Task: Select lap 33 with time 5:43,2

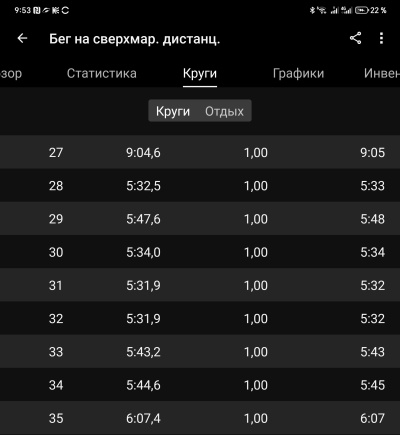Action: tap(200, 352)
